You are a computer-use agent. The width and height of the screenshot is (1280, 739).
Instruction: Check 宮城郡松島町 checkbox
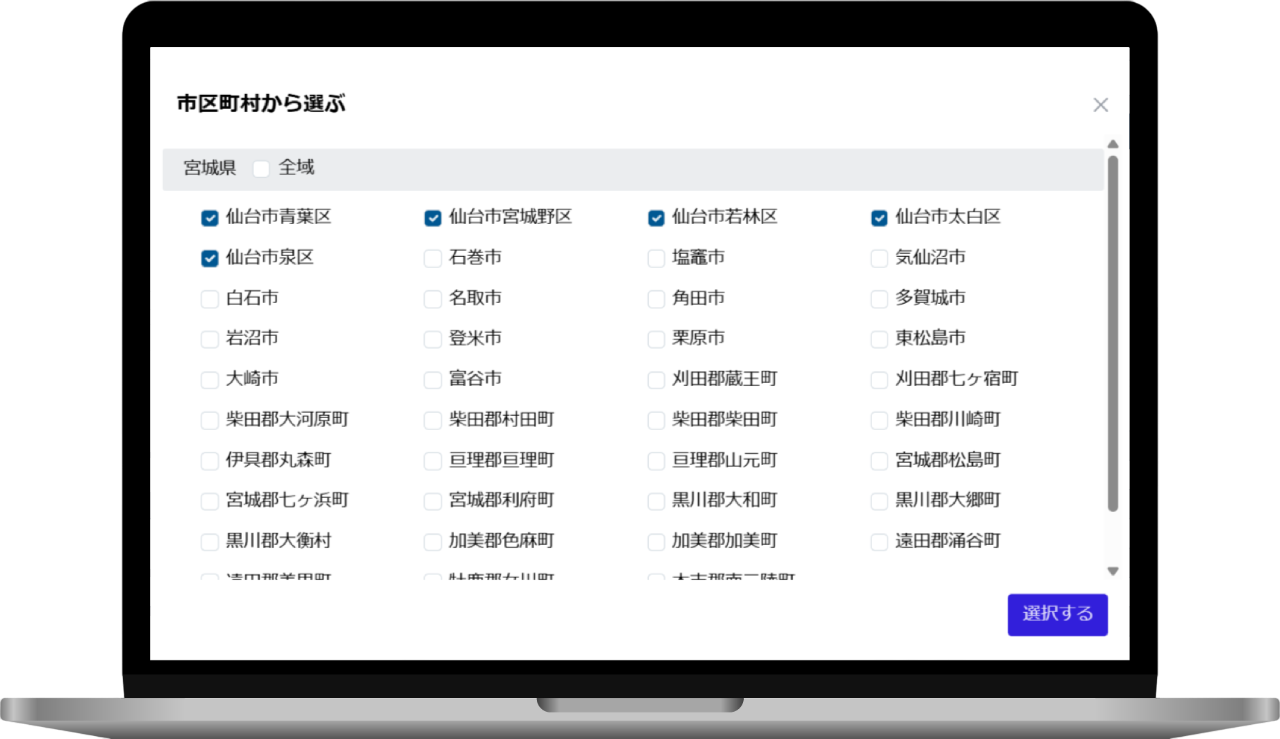pyautogui.click(x=879, y=461)
